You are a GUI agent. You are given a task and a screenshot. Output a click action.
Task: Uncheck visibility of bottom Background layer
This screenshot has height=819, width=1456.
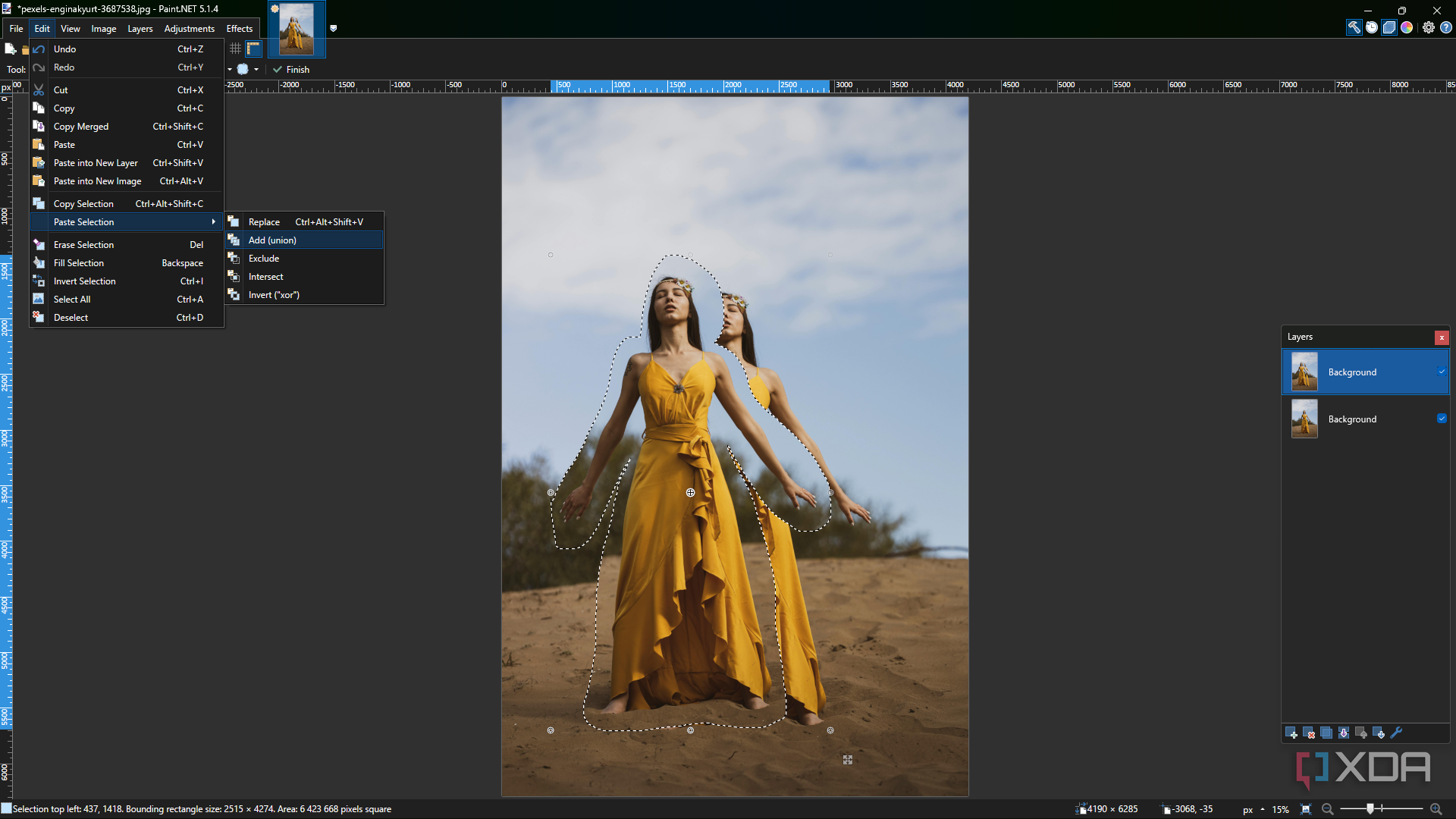coord(1442,419)
